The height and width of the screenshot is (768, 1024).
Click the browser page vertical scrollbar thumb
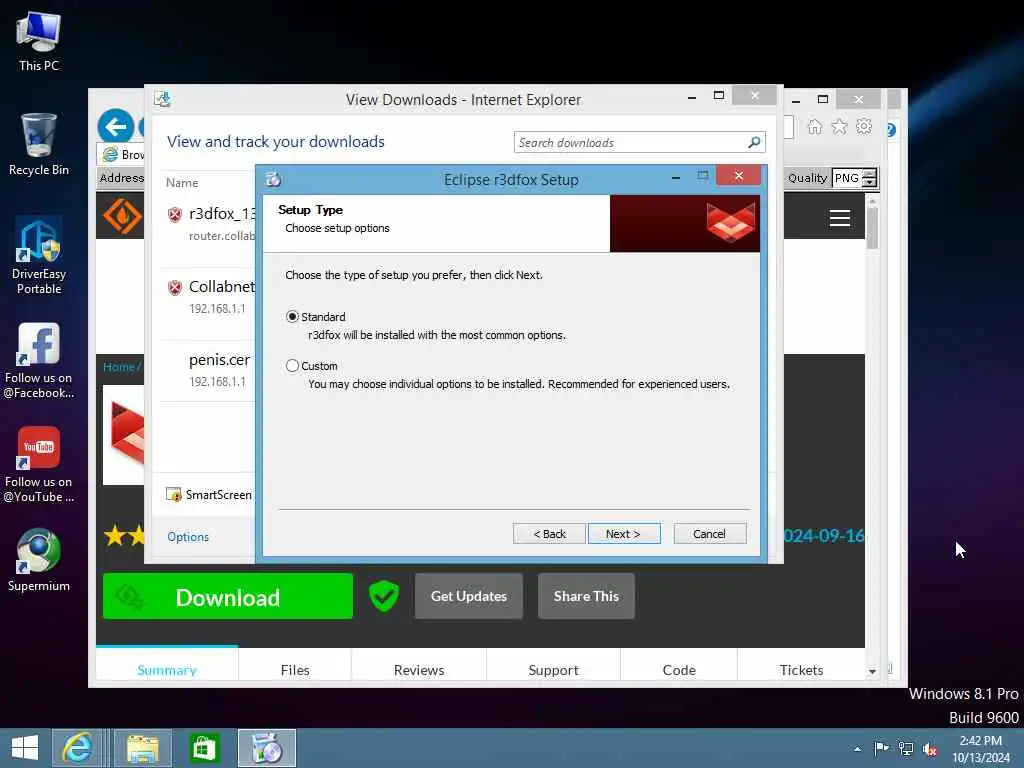[x=872, y=228]
